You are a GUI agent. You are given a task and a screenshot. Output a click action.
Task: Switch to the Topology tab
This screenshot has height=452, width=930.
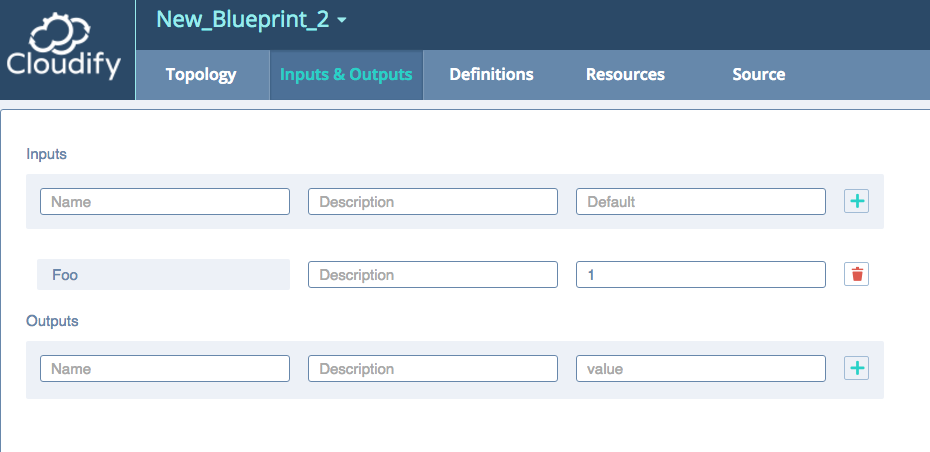click(201, 75)
